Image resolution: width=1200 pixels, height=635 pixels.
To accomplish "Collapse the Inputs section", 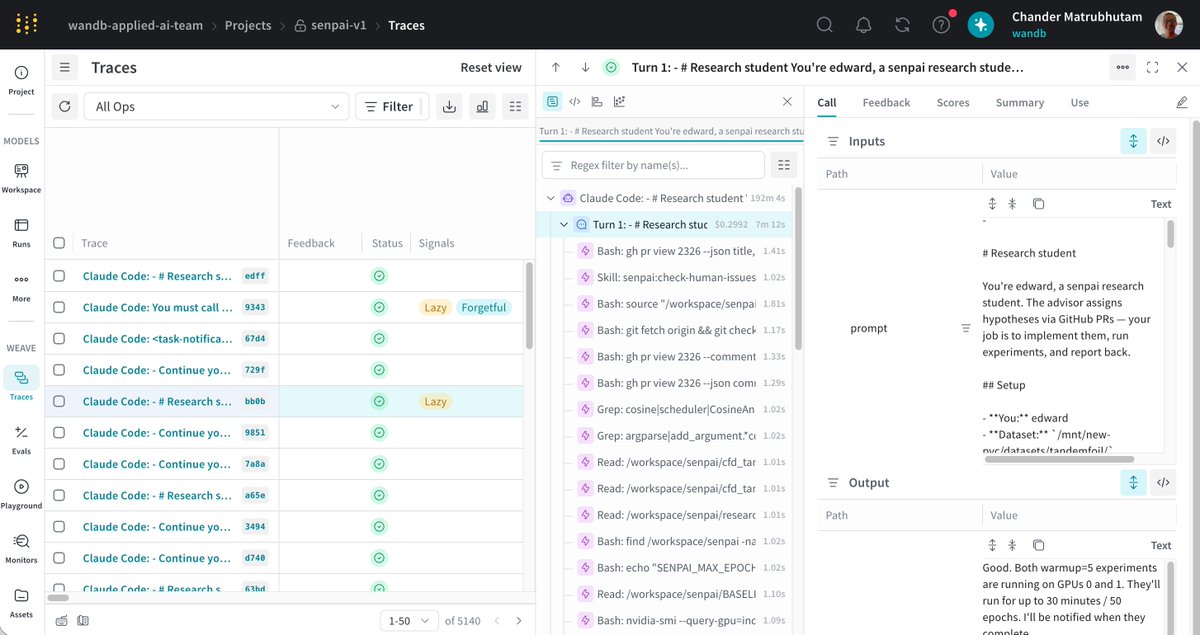I will [x=832, y=141].
